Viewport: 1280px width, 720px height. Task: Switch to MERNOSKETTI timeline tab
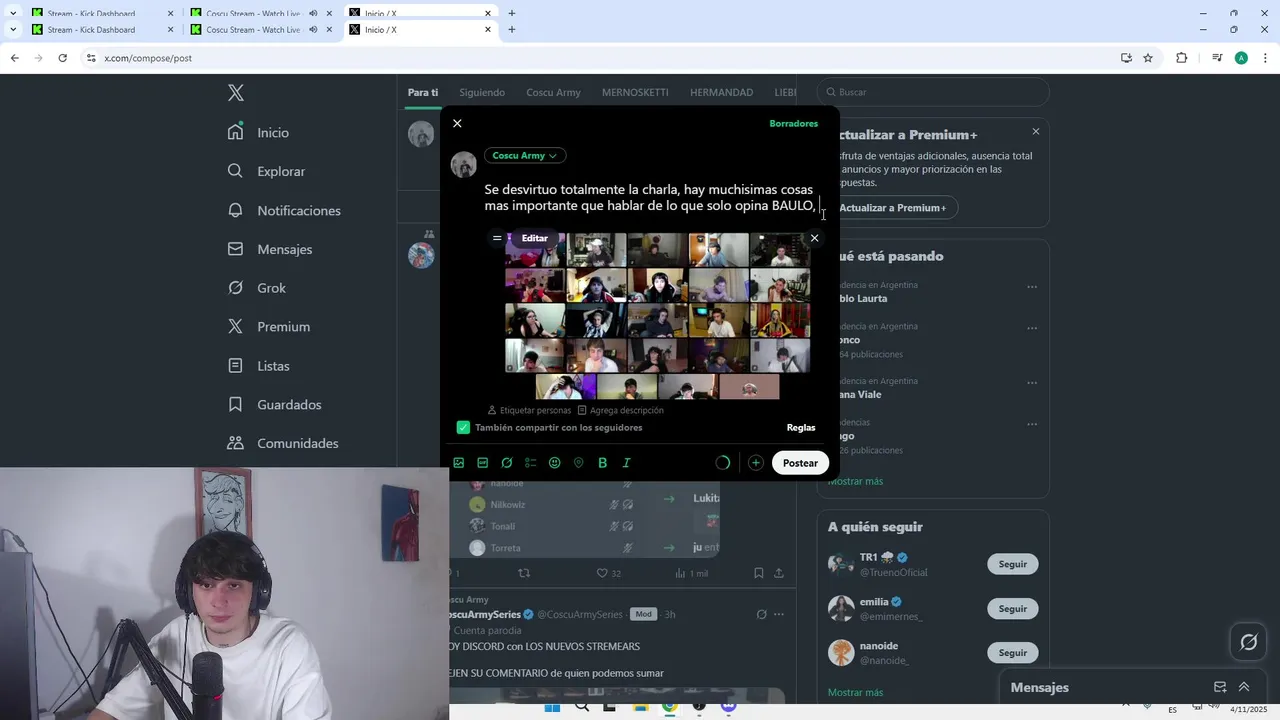(635, 92)
